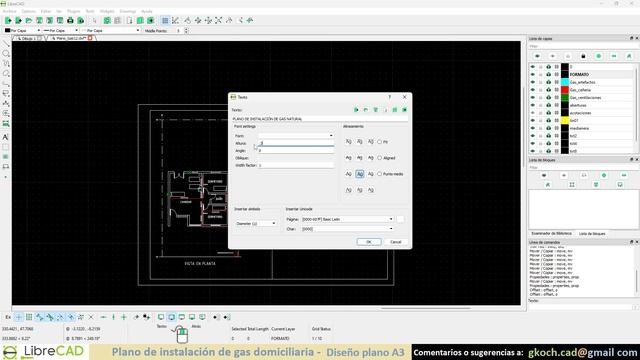640x360 pixels.
Task: Toggle visibility of FORMATO layer
Action: click(x=532, y=74)
